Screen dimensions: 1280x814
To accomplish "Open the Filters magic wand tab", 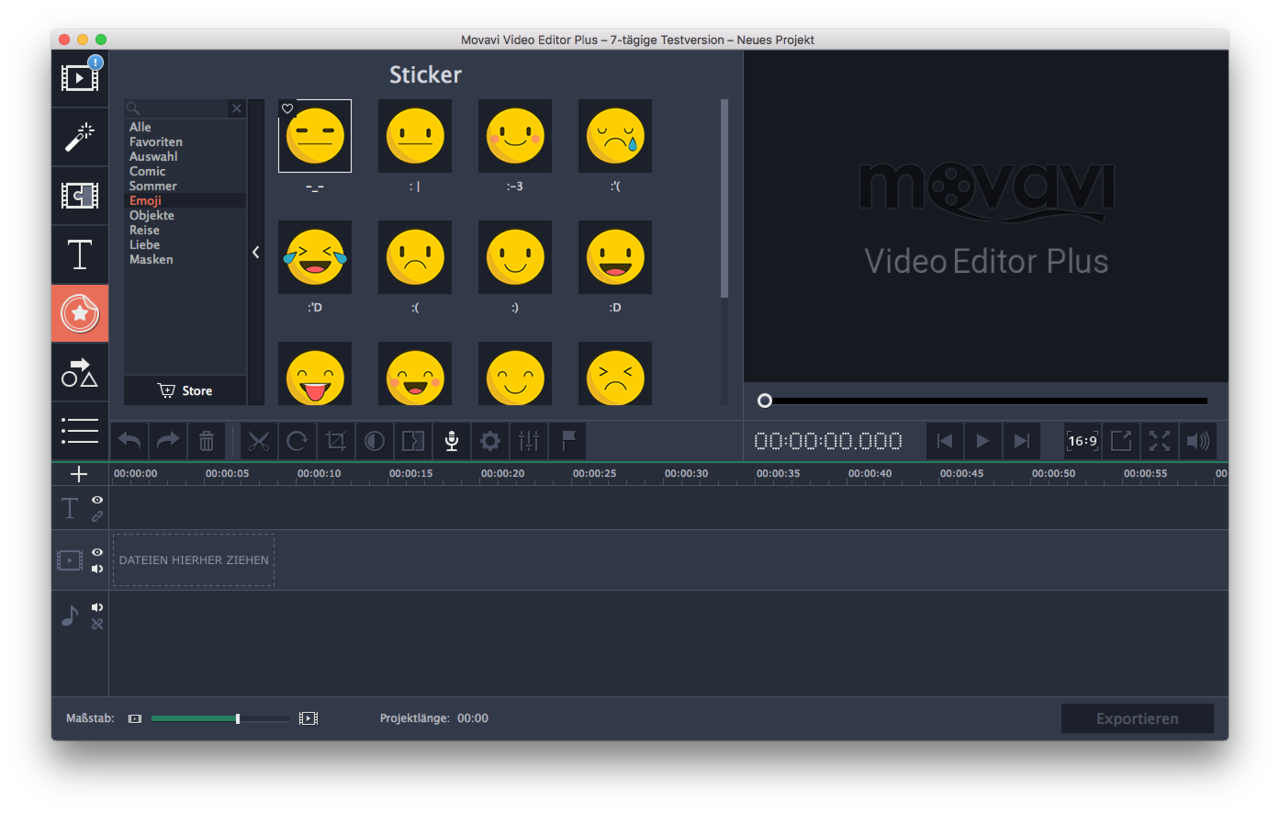I will pos(80,137).
